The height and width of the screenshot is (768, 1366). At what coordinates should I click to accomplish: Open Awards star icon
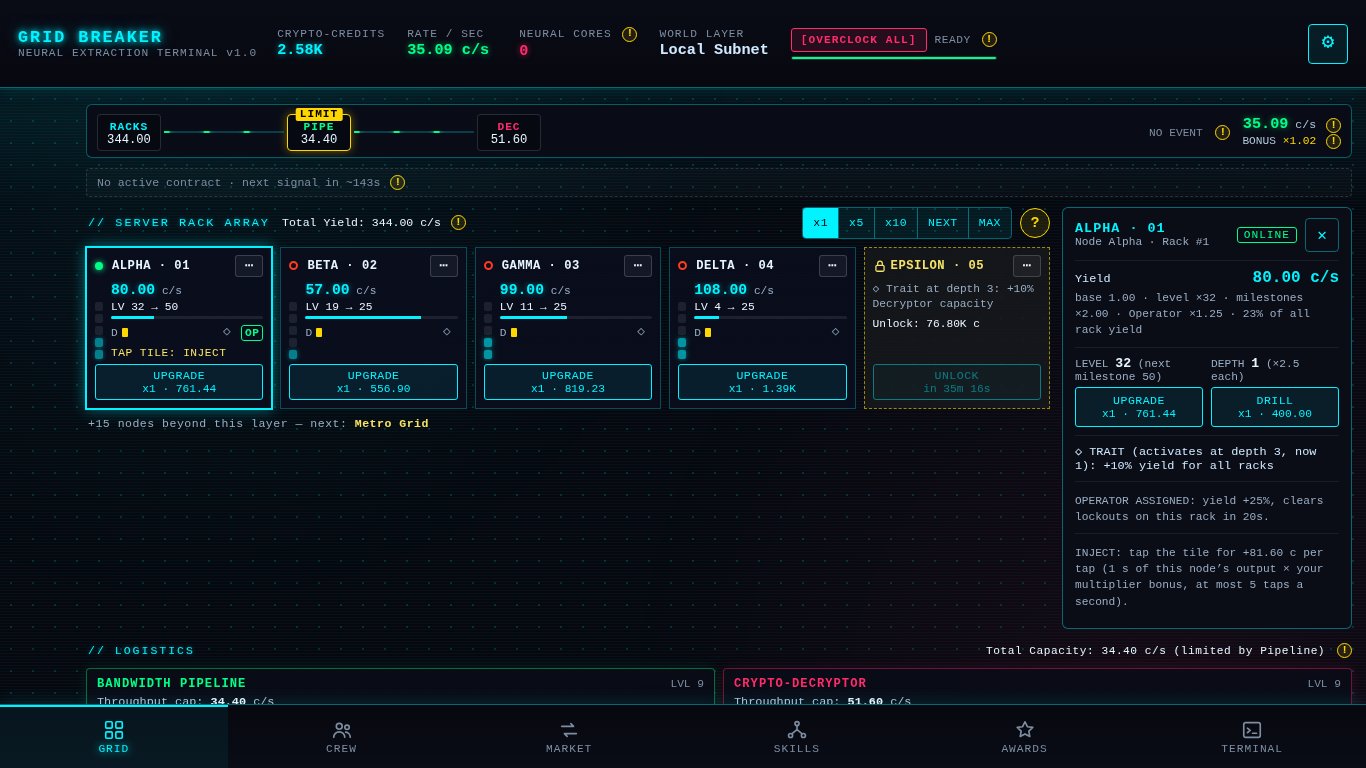coord(1024,730)
